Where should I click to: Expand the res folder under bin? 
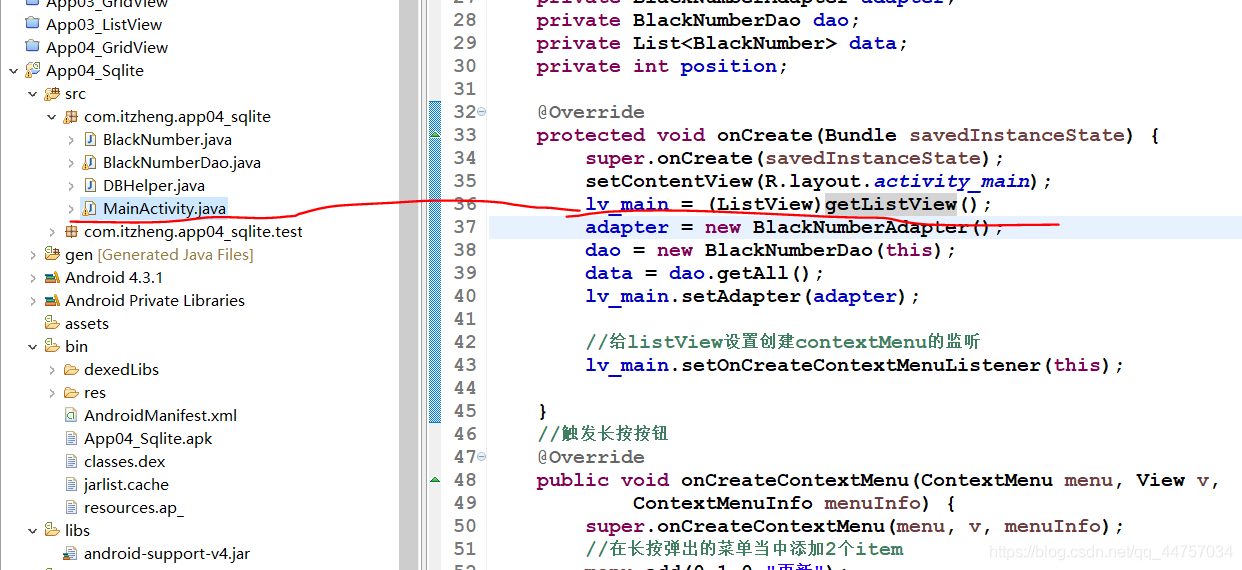click(51, 392)
